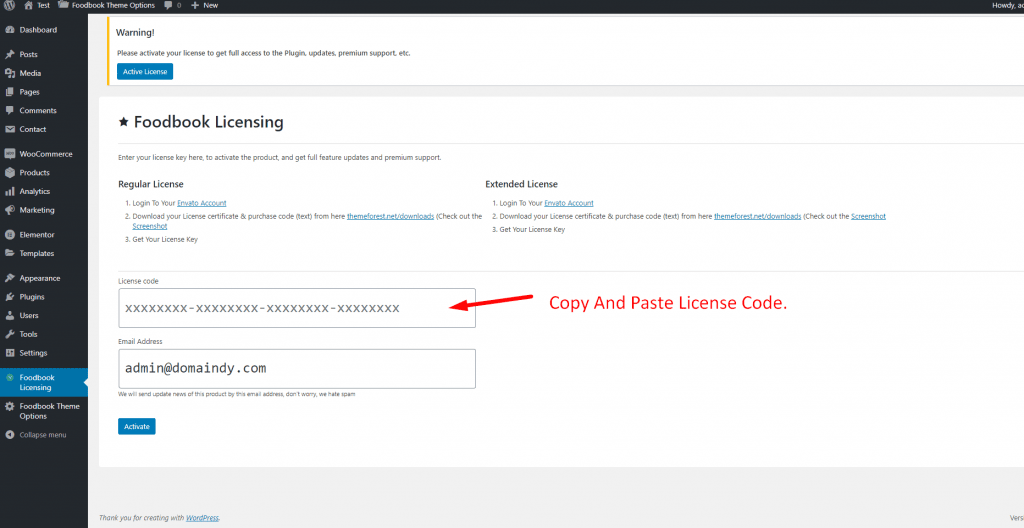
Task: Click the Plugins plug icon
Action: click(x=10, y=297)
